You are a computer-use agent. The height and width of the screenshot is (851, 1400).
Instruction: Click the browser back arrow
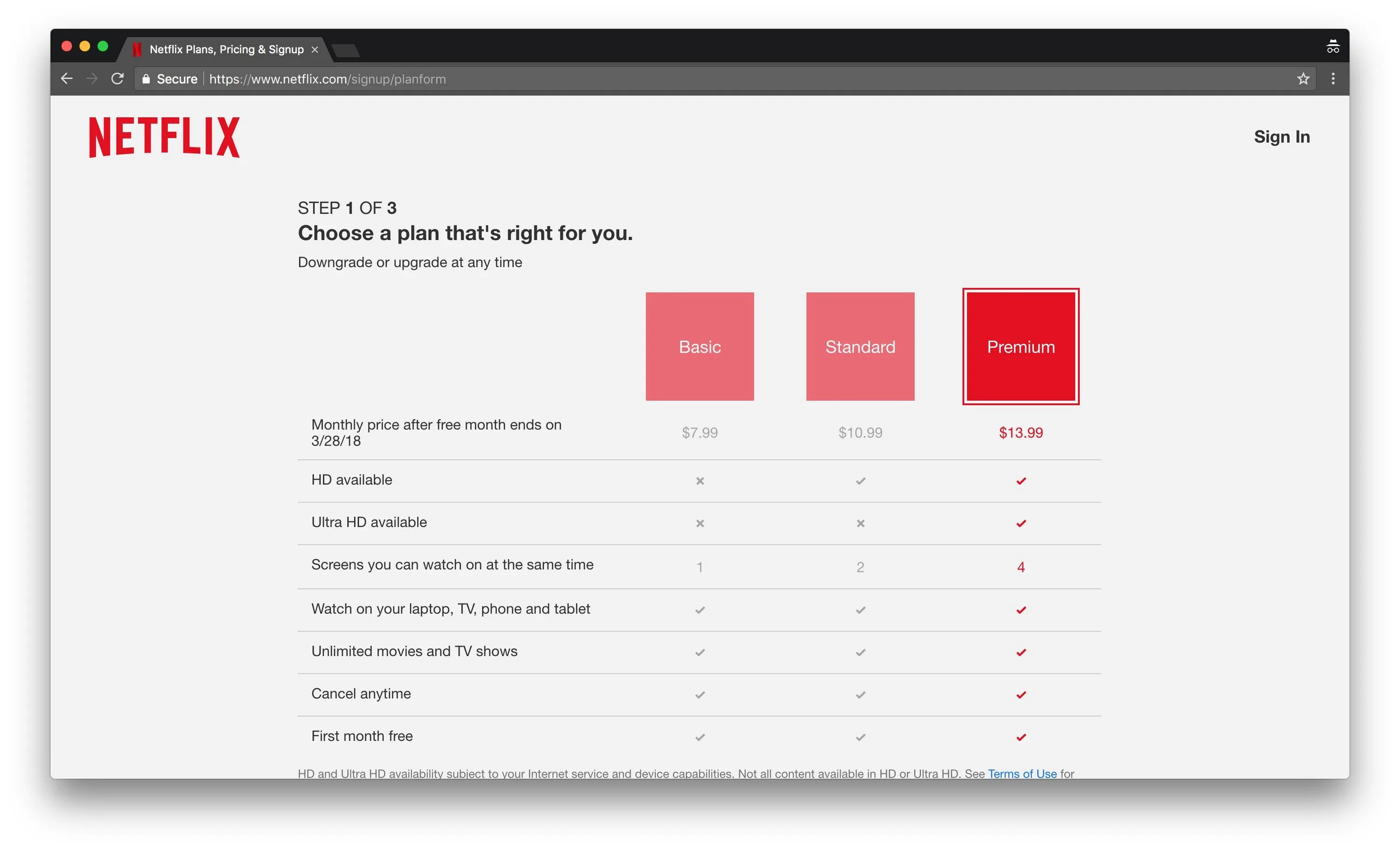pyautogui.click(x=66, y=78)
